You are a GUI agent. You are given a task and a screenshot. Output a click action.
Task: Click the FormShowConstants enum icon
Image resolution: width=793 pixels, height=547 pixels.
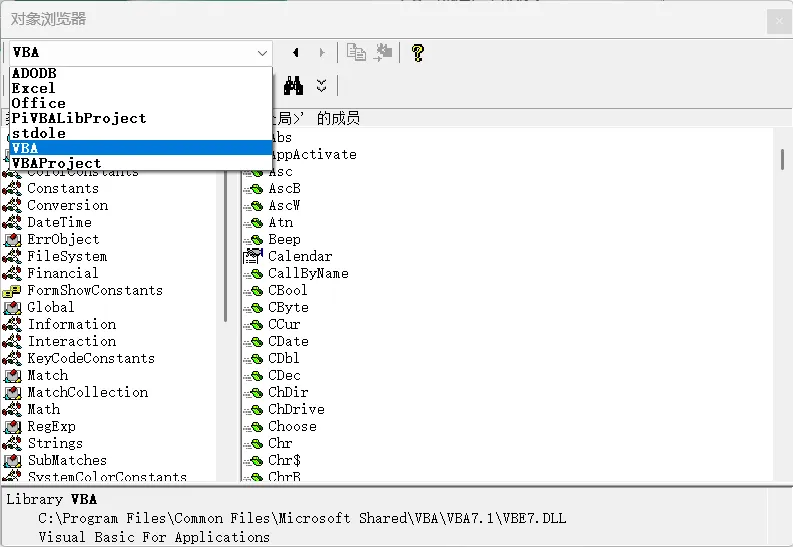click(x=12, y=291)
